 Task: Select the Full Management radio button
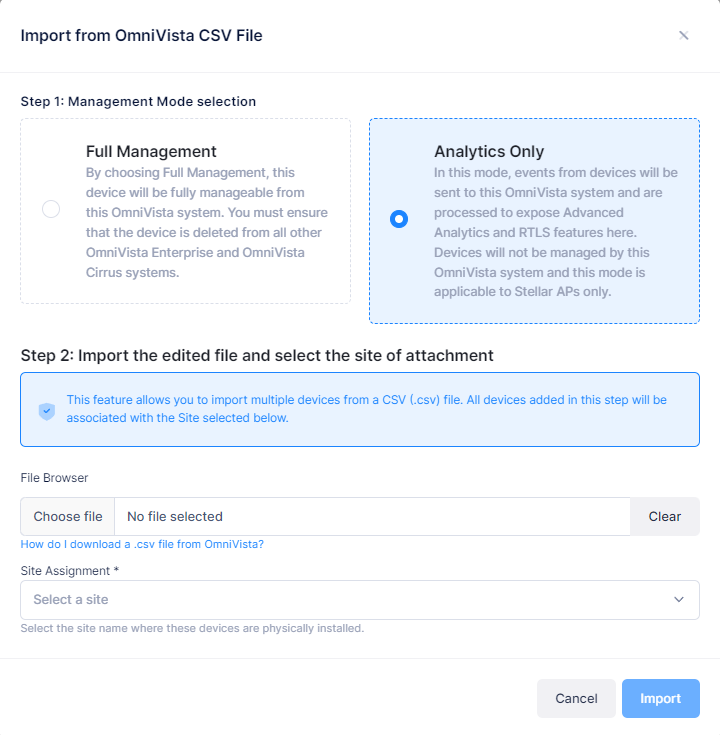point(51,209)
